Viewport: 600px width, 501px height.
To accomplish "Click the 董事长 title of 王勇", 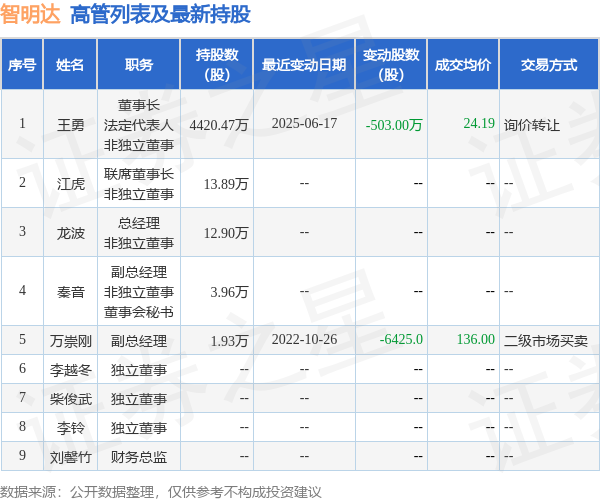I will pos(139,105).
